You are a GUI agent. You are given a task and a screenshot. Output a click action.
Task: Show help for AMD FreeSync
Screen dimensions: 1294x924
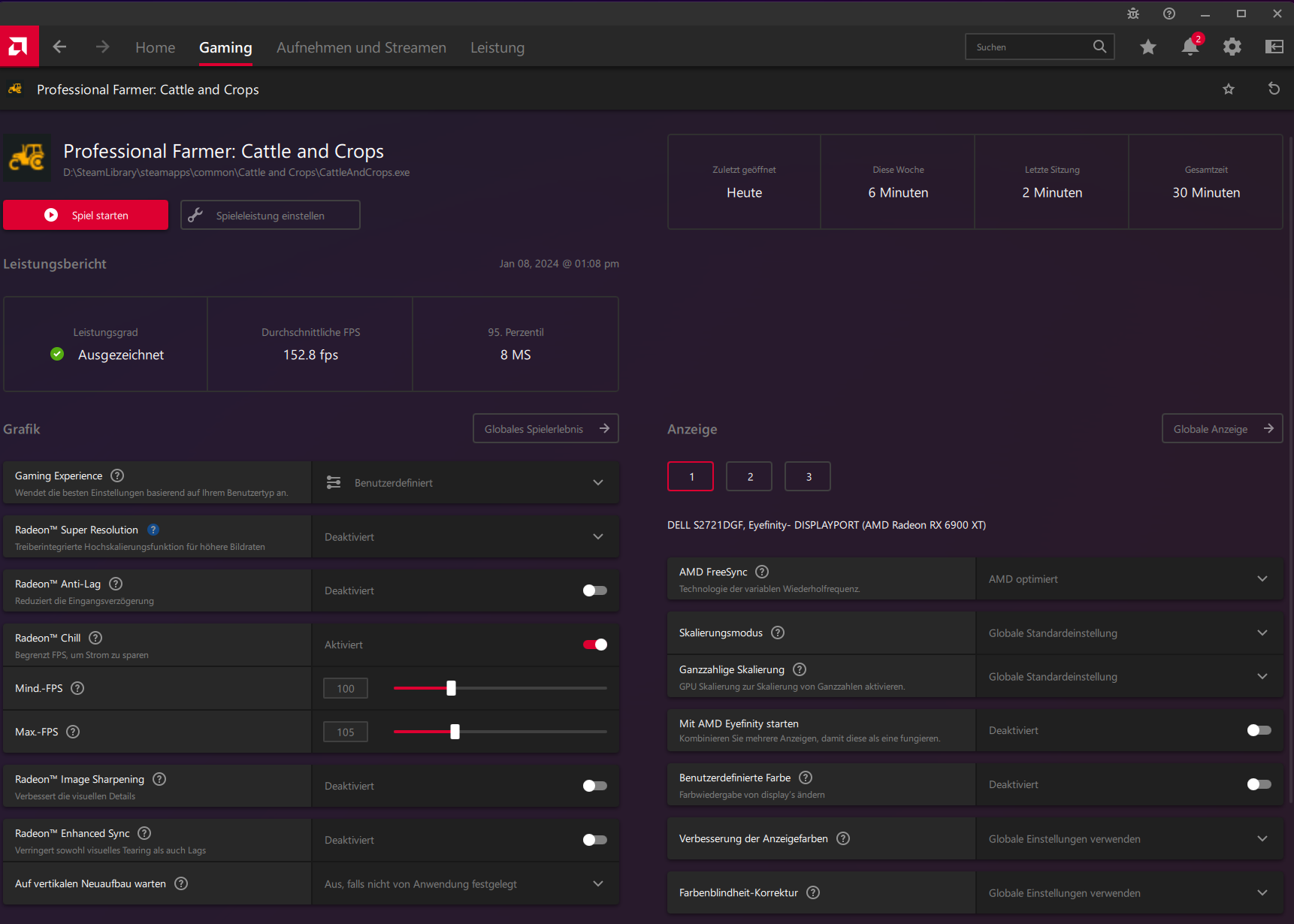(x=762, y=572)
